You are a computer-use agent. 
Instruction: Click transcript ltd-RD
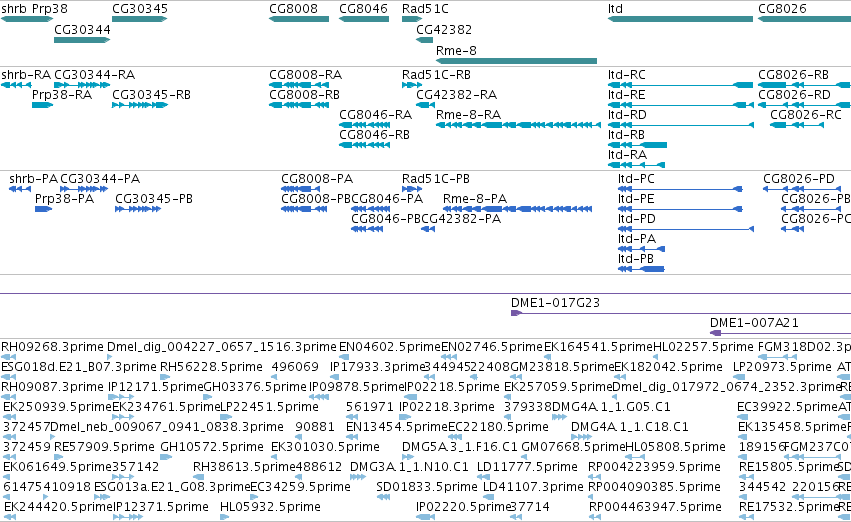[x=681, y=125]
